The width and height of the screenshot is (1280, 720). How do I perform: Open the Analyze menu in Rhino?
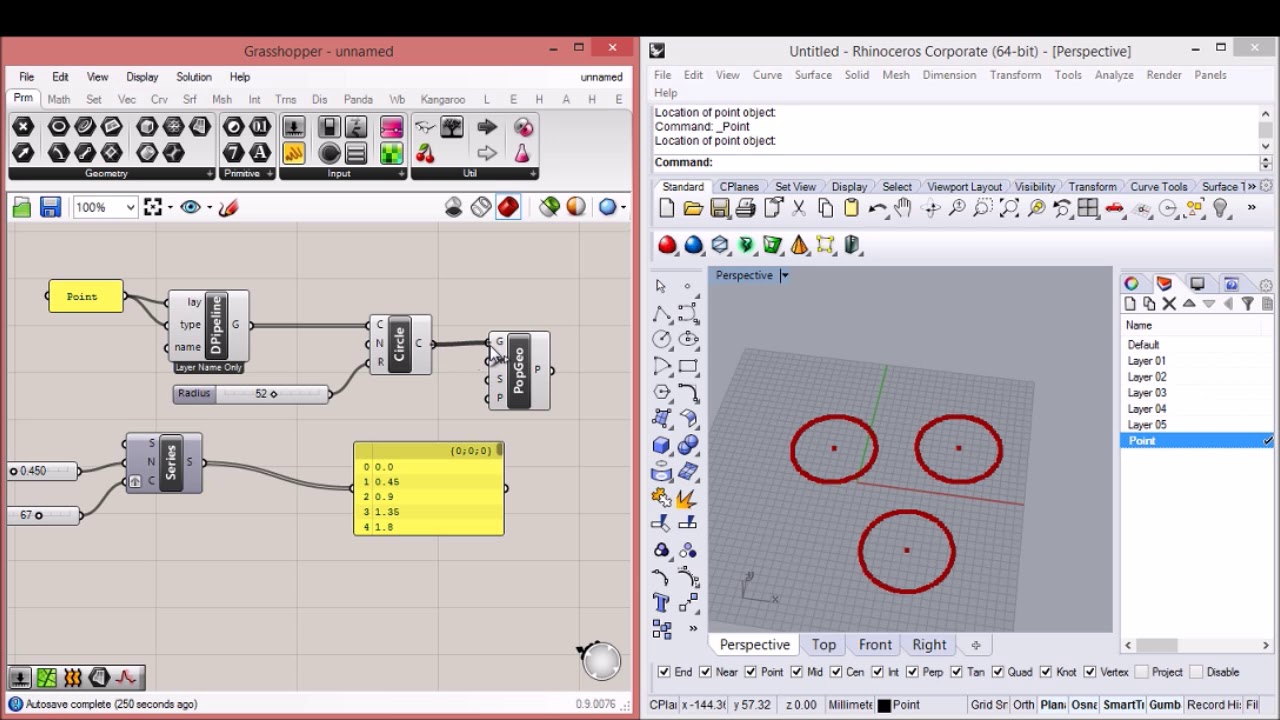click(x=1114, y=75)
